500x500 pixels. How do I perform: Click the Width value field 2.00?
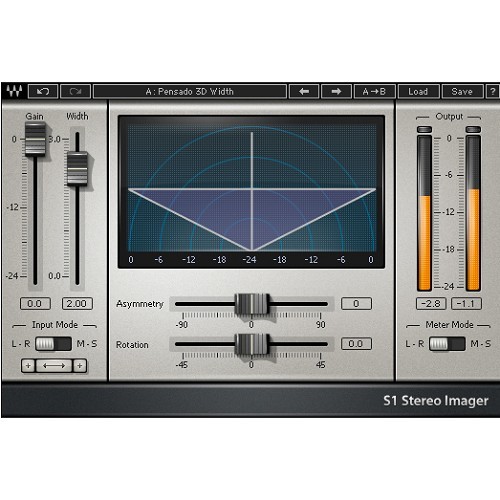pos(77,304)
